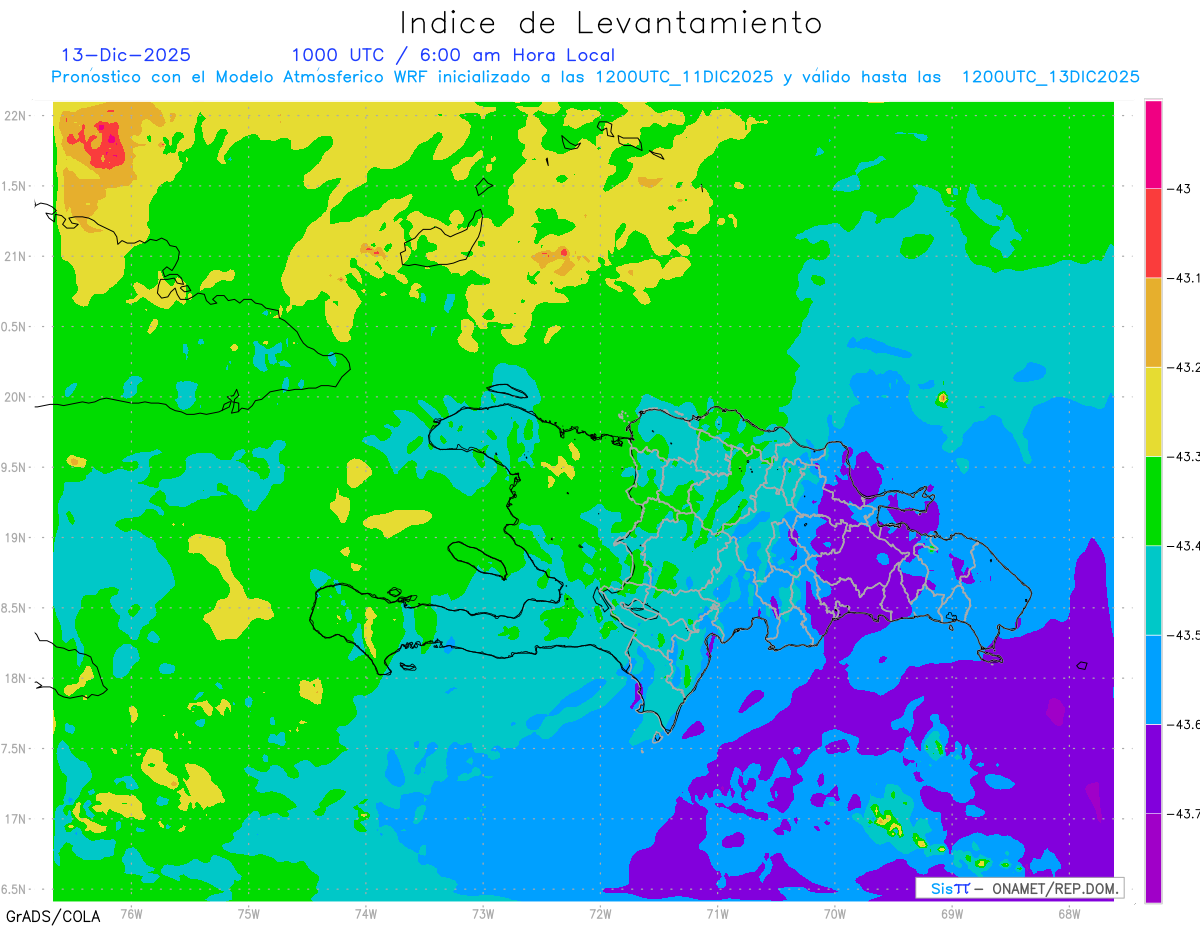1200x927 pixels.
Task: Click the '68W' longitude label
Action: point(1069,913)
